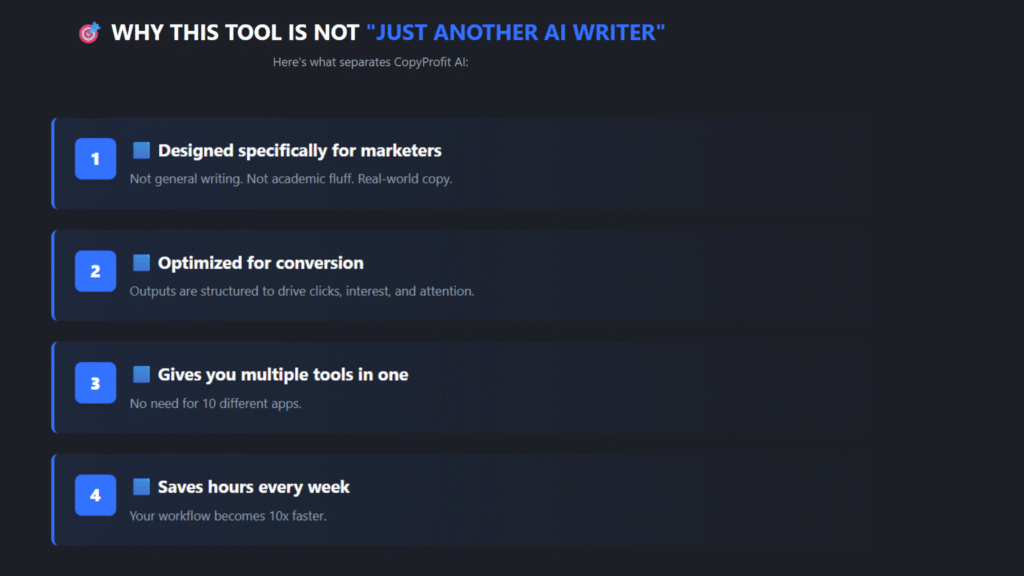Click blue square before 'Saves hours every week'

click(x=141, y=487)
